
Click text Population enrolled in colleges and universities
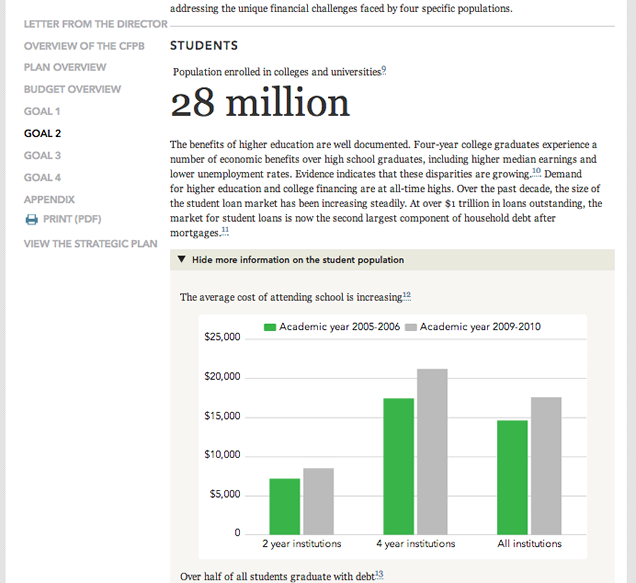pos(277,72)
